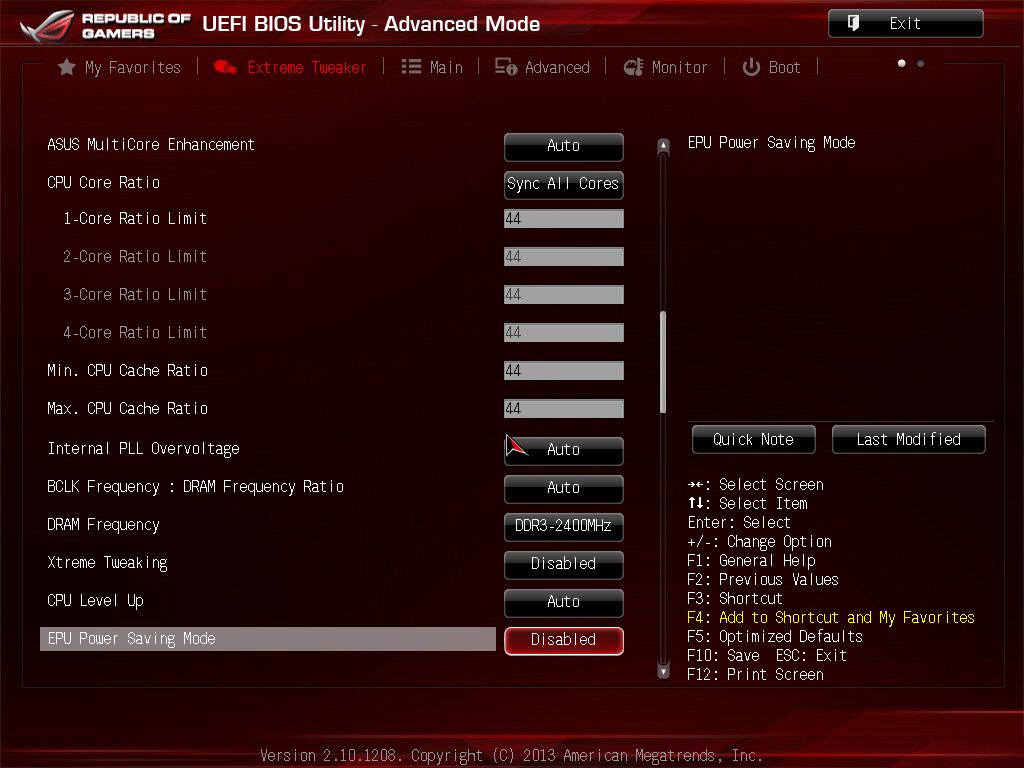Screen dimensions: 1024x768
Task: Select BCLK Frequency : DRAM Frequency Ratio label
Action: click(195, 487)
